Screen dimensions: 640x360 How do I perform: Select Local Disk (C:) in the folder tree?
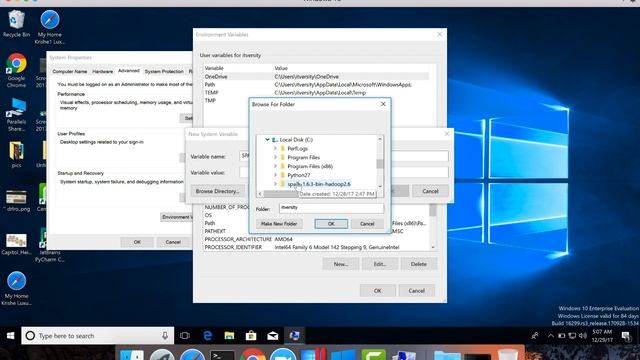point(296,140)
